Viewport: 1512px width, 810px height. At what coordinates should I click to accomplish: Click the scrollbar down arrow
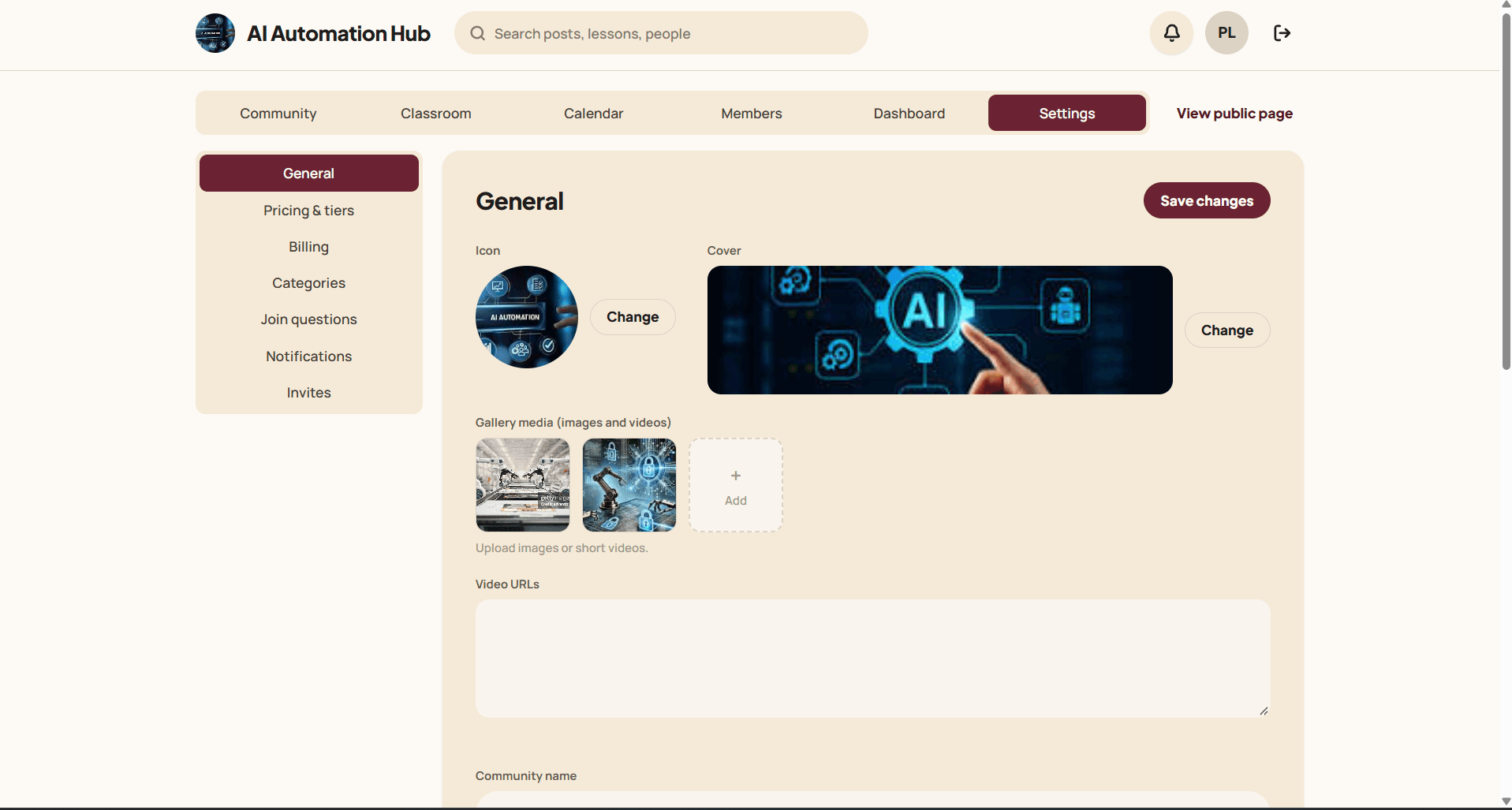[1506, 801]
